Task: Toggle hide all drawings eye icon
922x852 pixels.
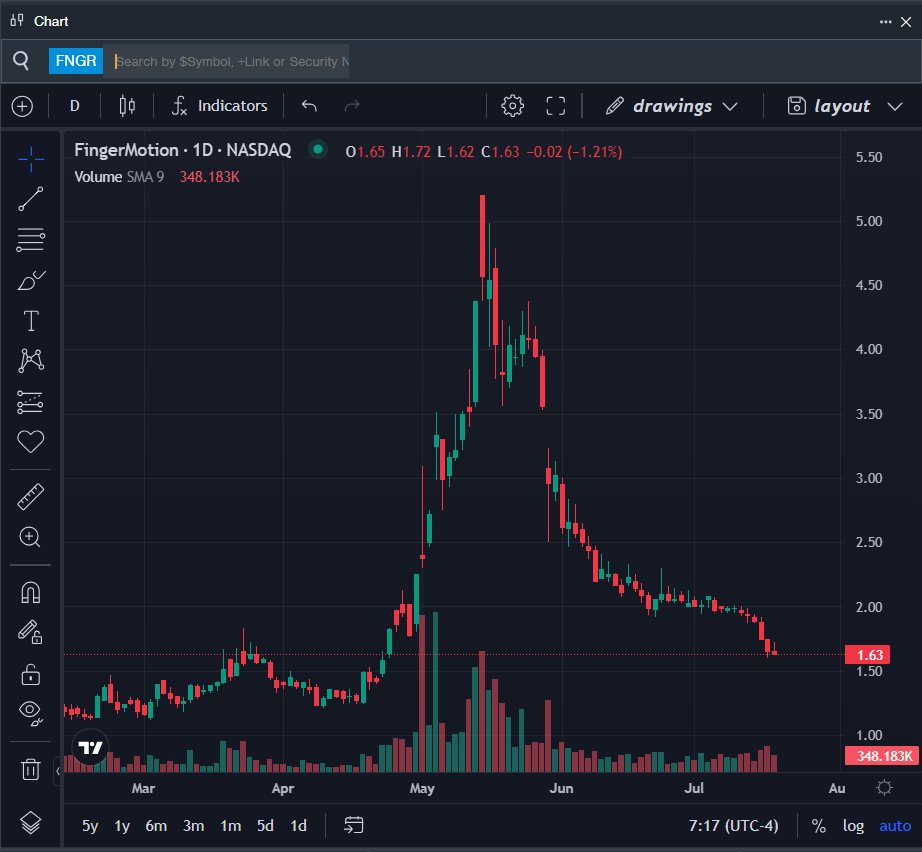Action: coord(31,713)
